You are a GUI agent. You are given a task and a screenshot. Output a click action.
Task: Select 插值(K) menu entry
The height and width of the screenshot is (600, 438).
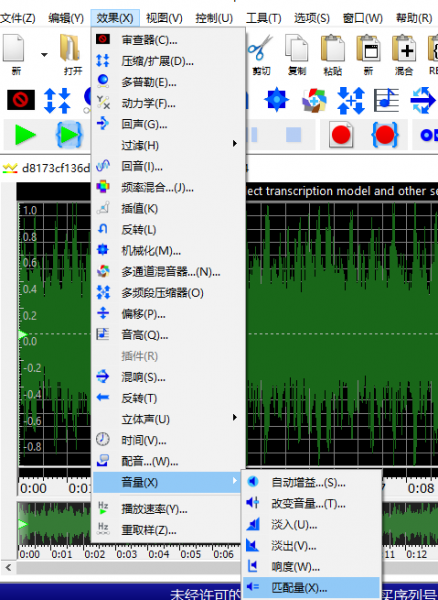[168, 209]
